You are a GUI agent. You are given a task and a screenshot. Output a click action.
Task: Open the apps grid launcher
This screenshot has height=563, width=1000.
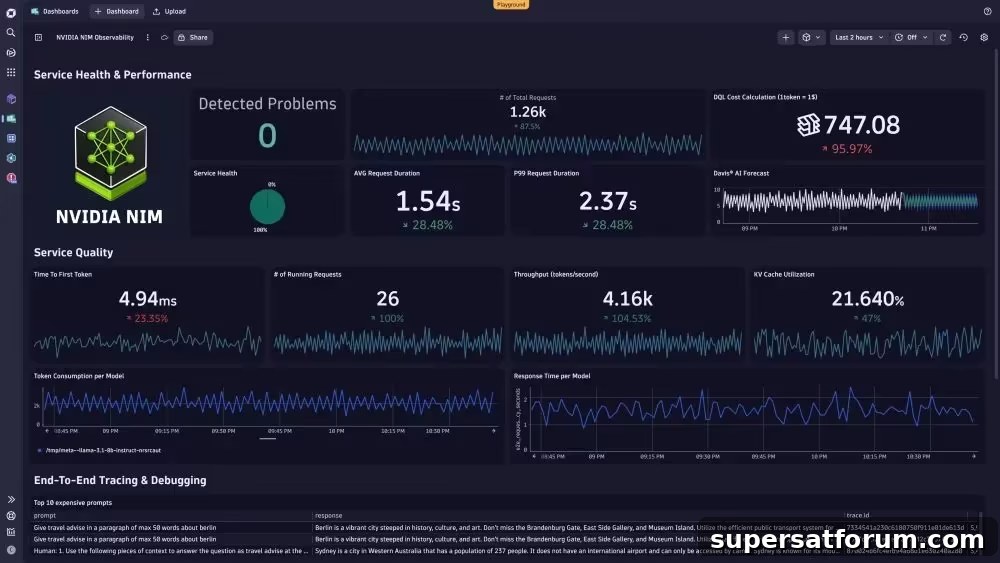11,73
